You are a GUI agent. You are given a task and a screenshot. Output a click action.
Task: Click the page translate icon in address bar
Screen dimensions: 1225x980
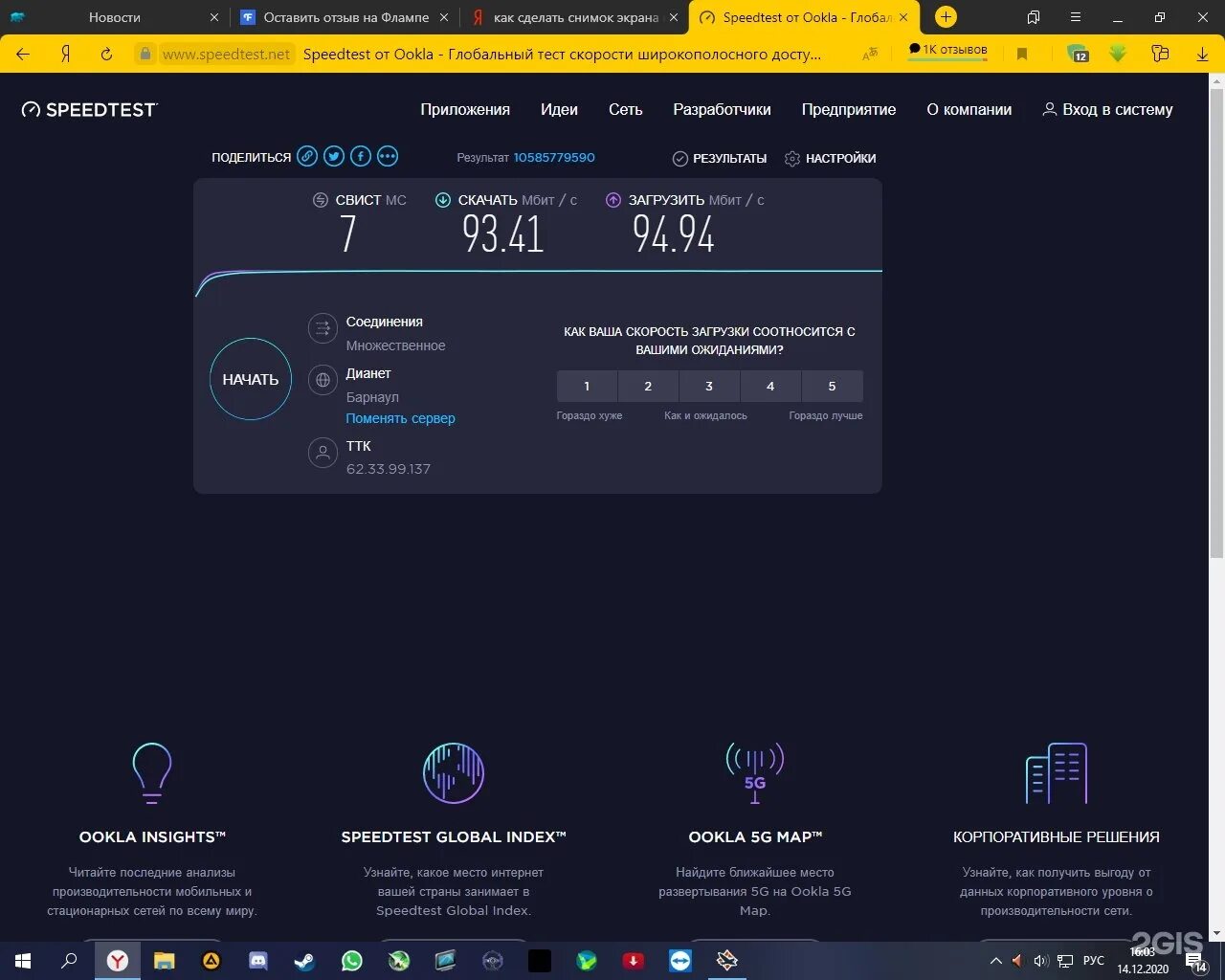[x=870, y=55]
